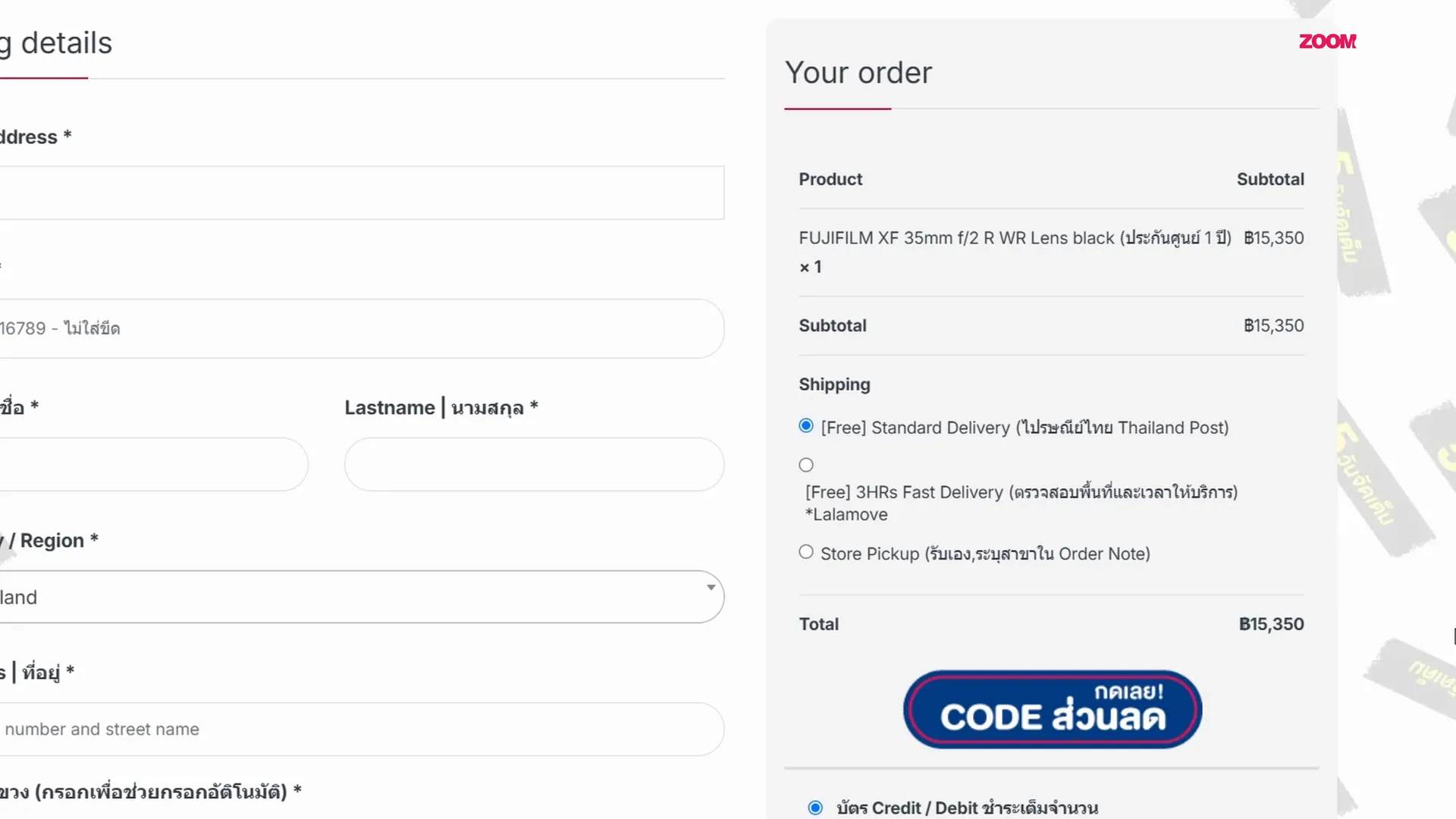Click the Subtotal column header

[x=1270, y=179]
